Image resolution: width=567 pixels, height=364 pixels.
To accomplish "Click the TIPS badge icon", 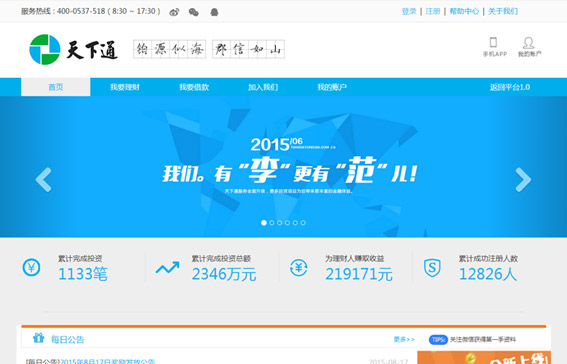I will tap(438, 340).
